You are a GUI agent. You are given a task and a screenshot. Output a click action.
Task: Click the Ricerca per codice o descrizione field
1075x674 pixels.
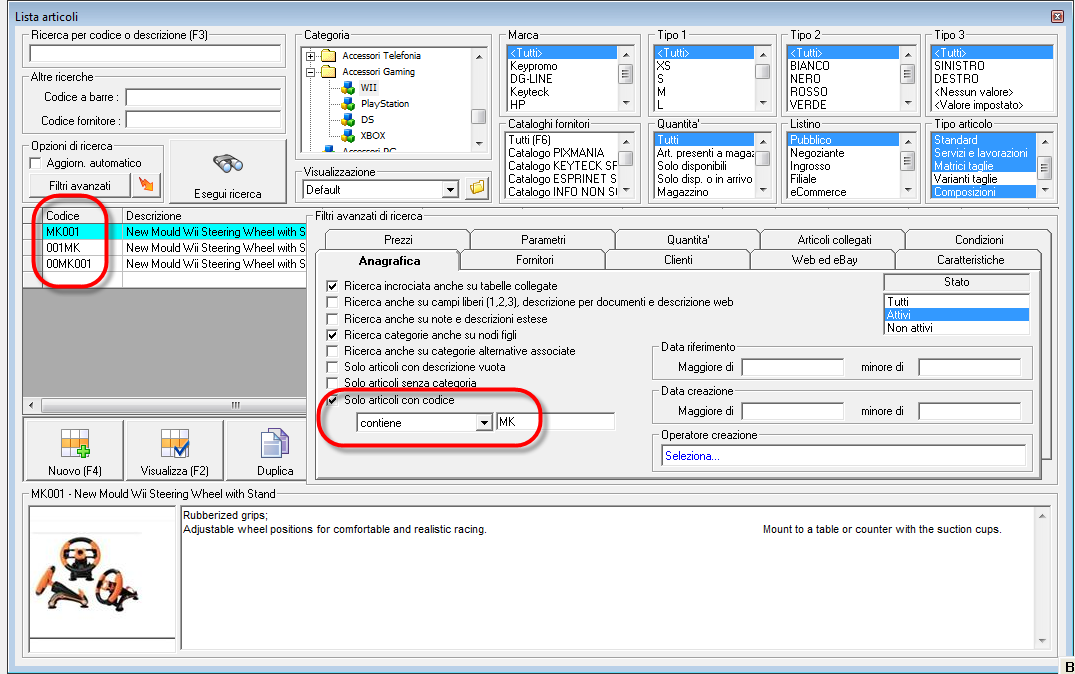pyautogui.click(x=156, y=53)
